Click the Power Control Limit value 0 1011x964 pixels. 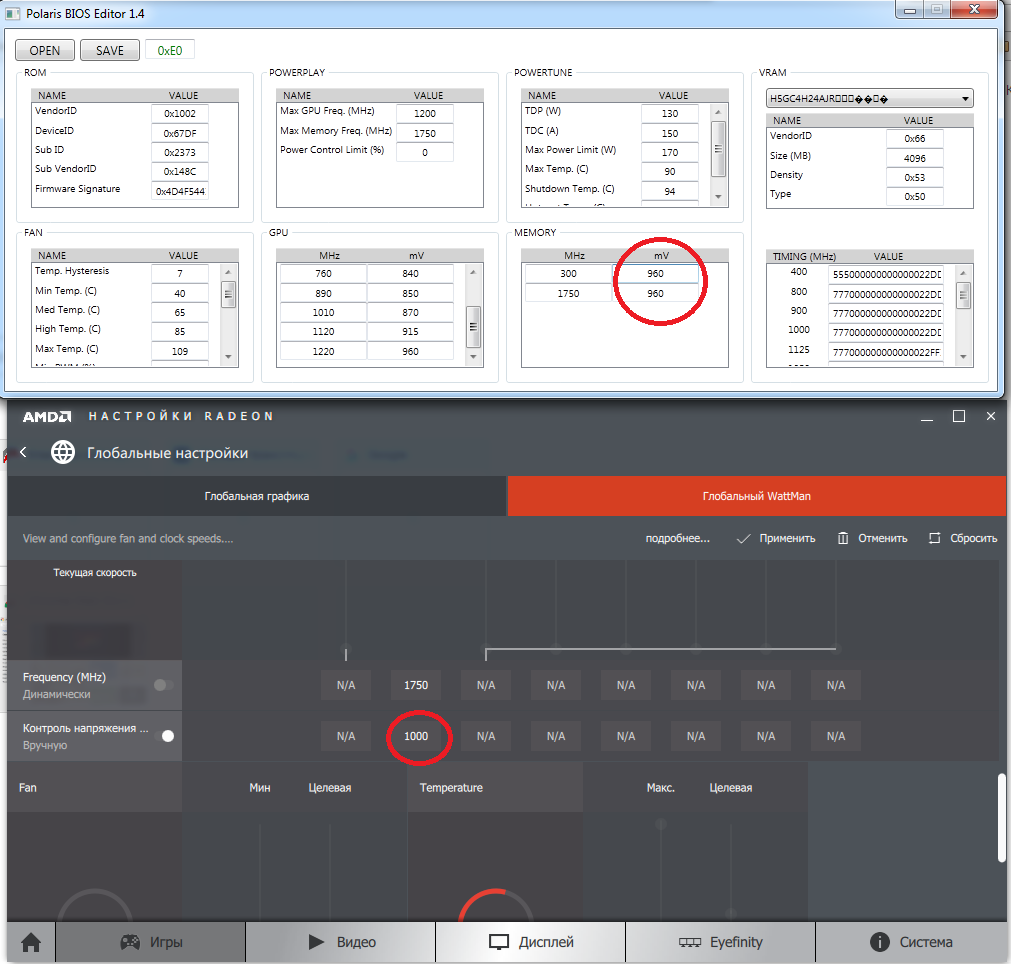tap(424, 153)
